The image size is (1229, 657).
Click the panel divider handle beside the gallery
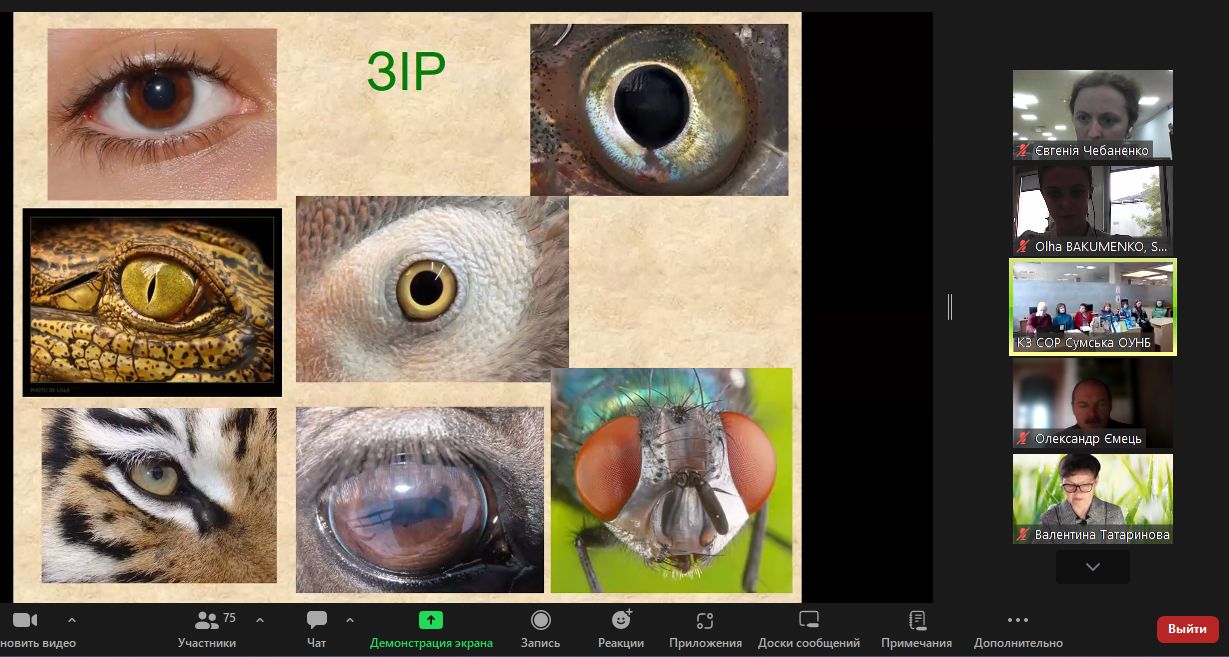tap(950, 307)
